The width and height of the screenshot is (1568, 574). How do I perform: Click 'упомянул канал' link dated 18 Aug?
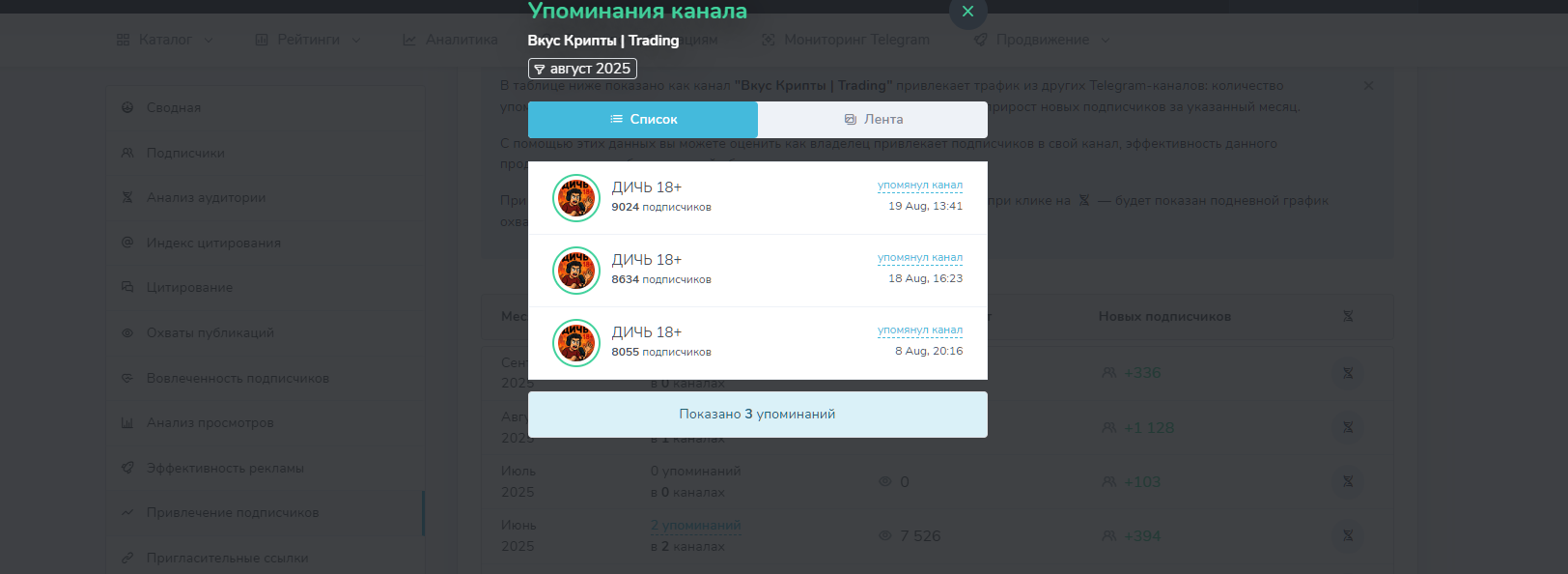tap(919, 258)
